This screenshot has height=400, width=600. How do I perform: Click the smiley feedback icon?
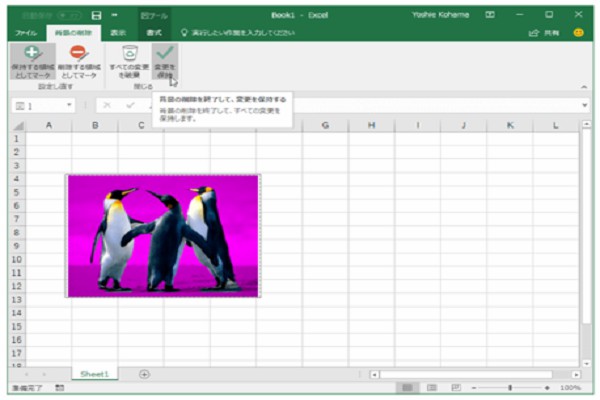pos(578,33)
